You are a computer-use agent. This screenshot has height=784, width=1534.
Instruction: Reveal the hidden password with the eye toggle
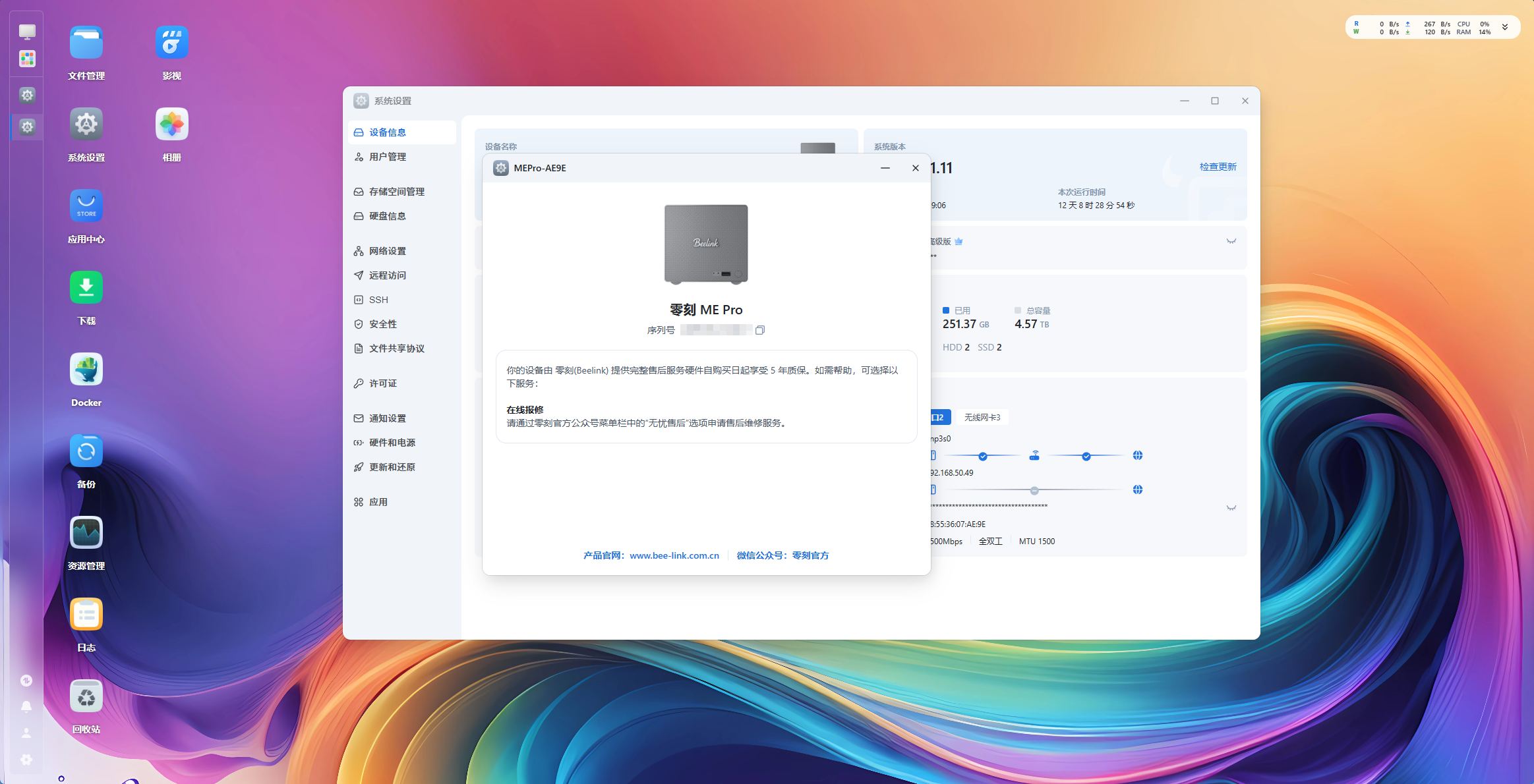click(1231, 507)
